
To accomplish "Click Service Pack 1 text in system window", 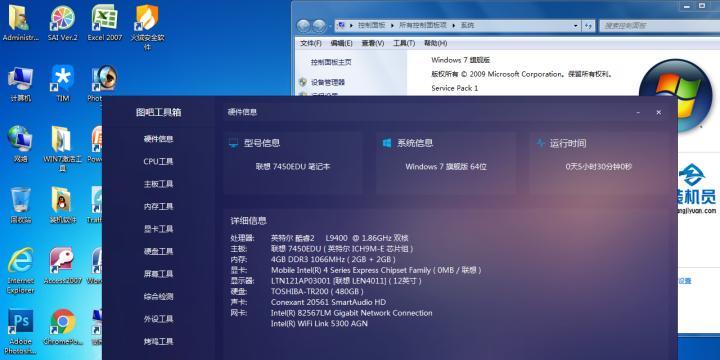I will pyautogui.click(x=455, y=88).
